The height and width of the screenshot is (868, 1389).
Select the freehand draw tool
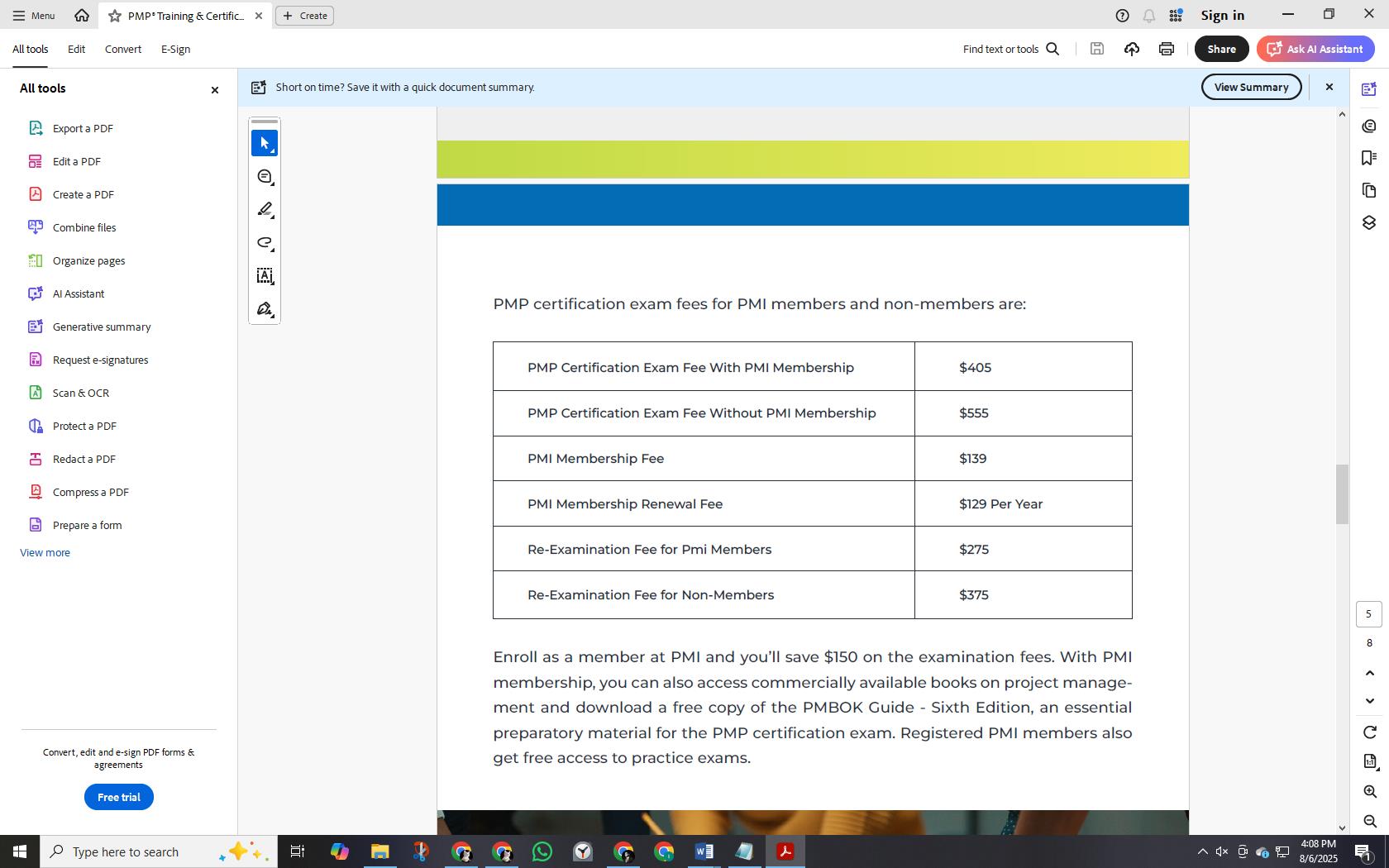(x=265, y=243)
